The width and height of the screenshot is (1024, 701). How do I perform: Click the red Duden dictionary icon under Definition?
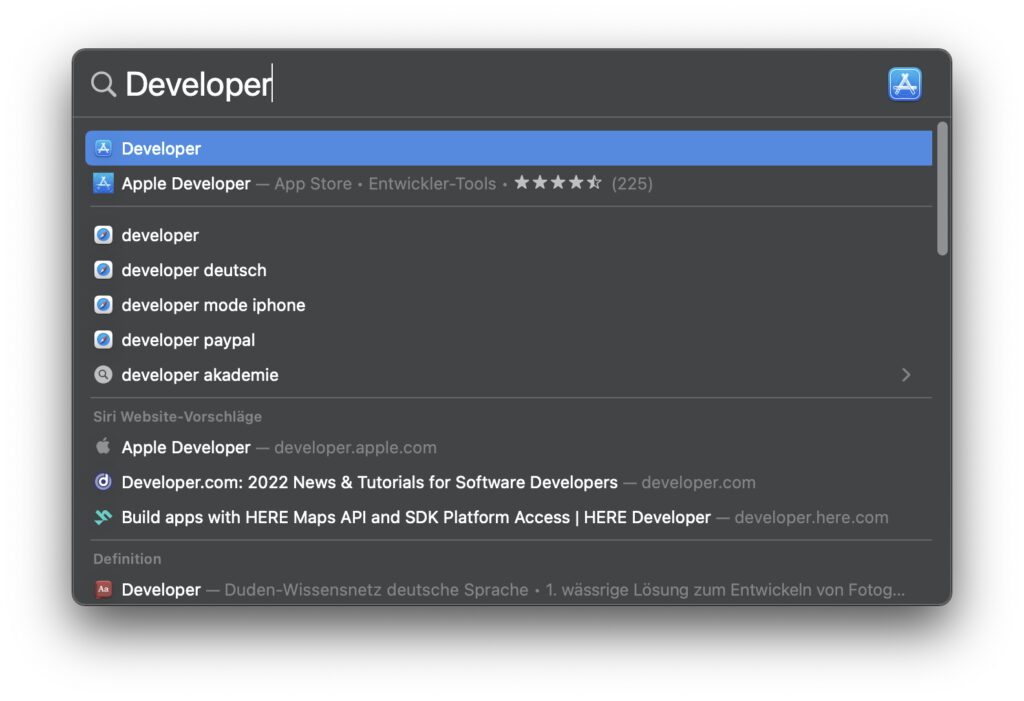pos(103,589)
